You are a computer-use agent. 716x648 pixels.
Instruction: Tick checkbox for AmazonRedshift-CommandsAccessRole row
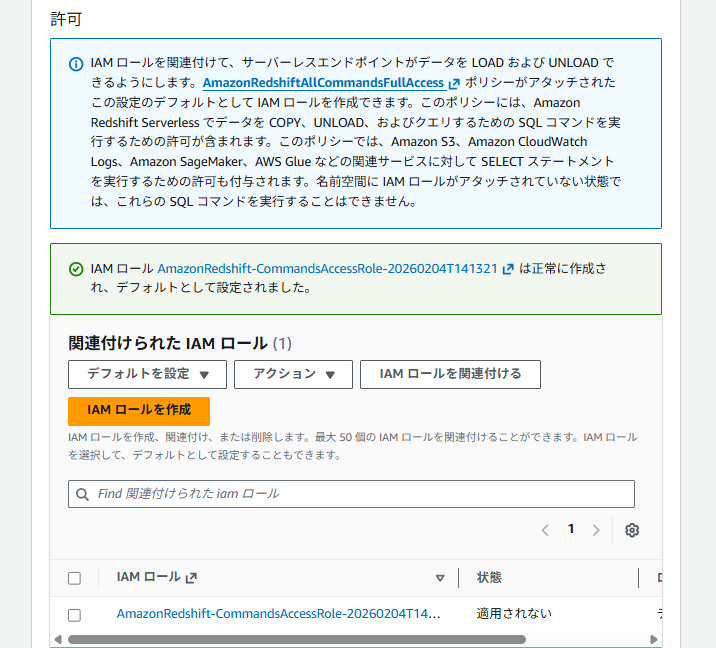pyautogui.click(x=74, y=615)
